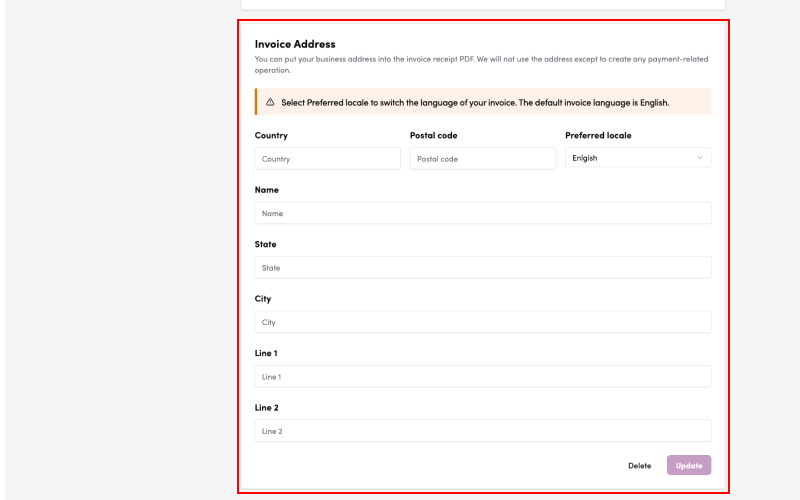Viewport: 800px width, 500px height.
Task: Click the Preferred locale label
Action: (x=598, y=135)
